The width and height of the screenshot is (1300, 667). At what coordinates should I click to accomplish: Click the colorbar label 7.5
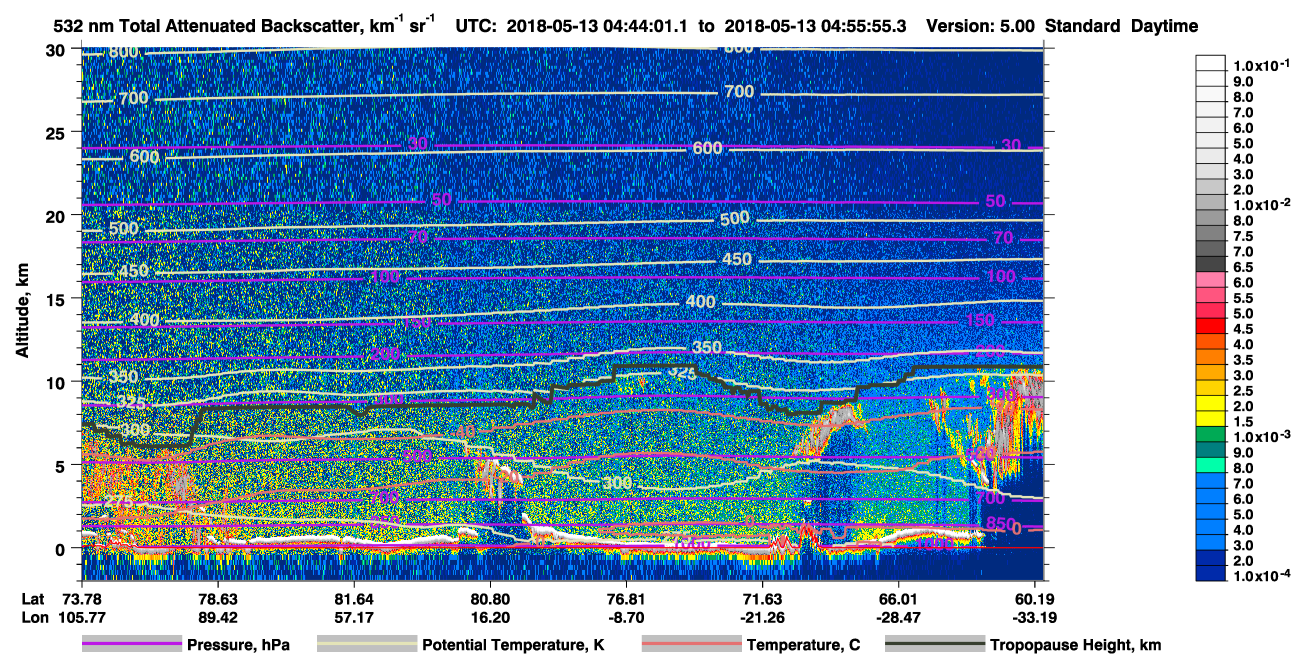point(1245,236)
